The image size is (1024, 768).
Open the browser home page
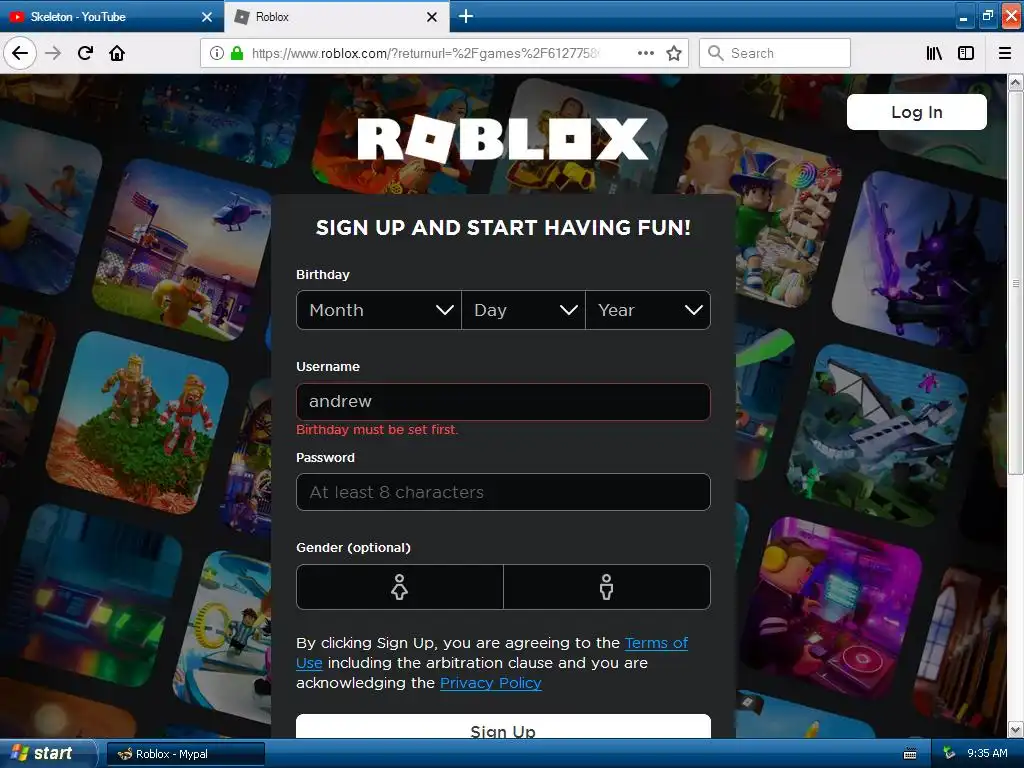pos(117,53)
